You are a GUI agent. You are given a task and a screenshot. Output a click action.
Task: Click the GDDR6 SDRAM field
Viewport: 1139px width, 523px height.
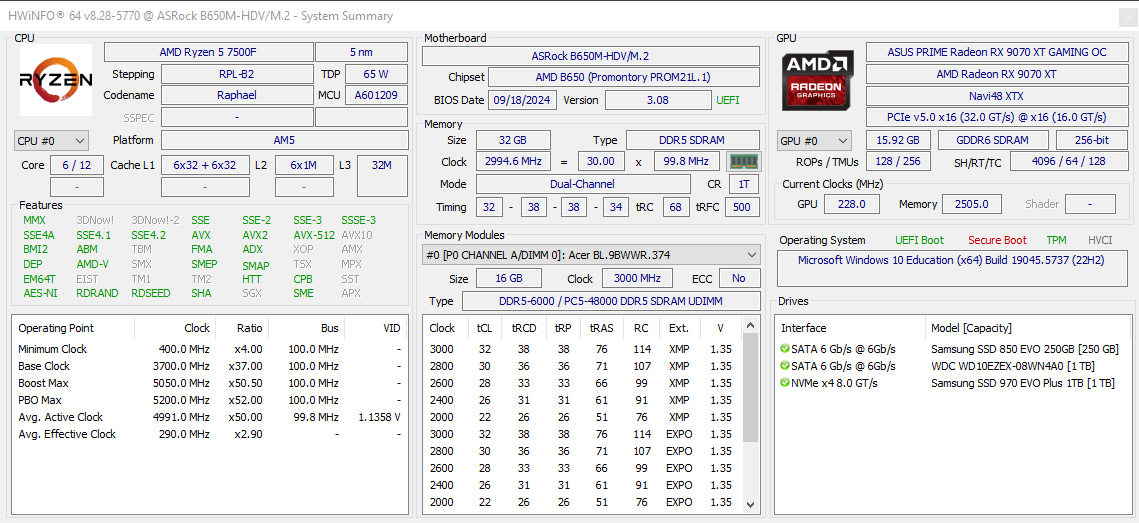tap(993, 140)
